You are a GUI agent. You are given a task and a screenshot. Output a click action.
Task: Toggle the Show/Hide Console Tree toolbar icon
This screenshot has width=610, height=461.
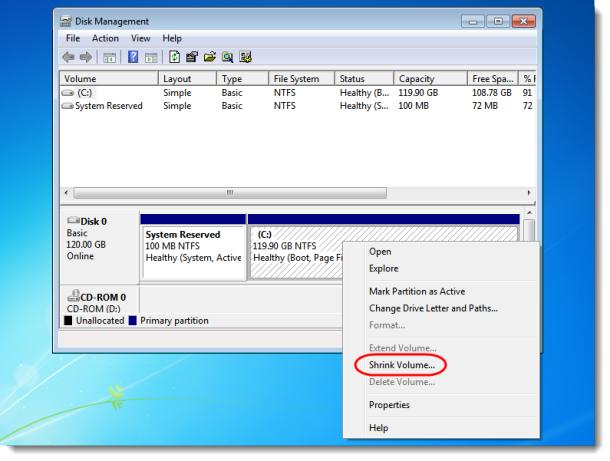click(x=108, y=57)
